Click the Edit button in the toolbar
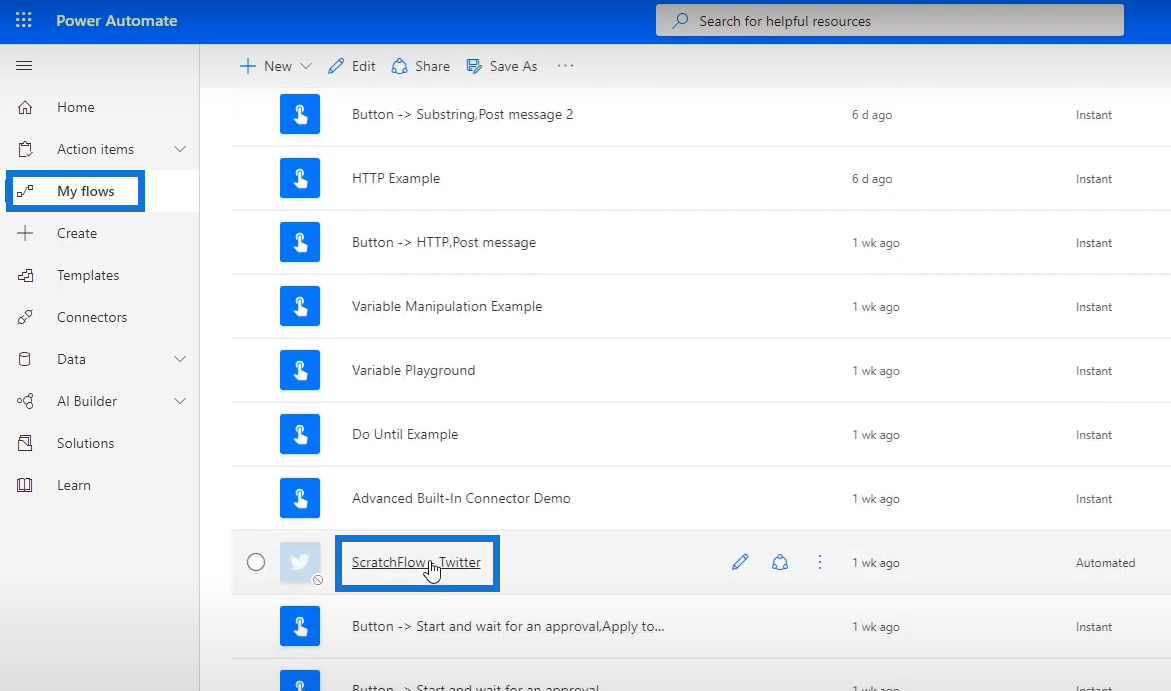 tap(352, 66)
